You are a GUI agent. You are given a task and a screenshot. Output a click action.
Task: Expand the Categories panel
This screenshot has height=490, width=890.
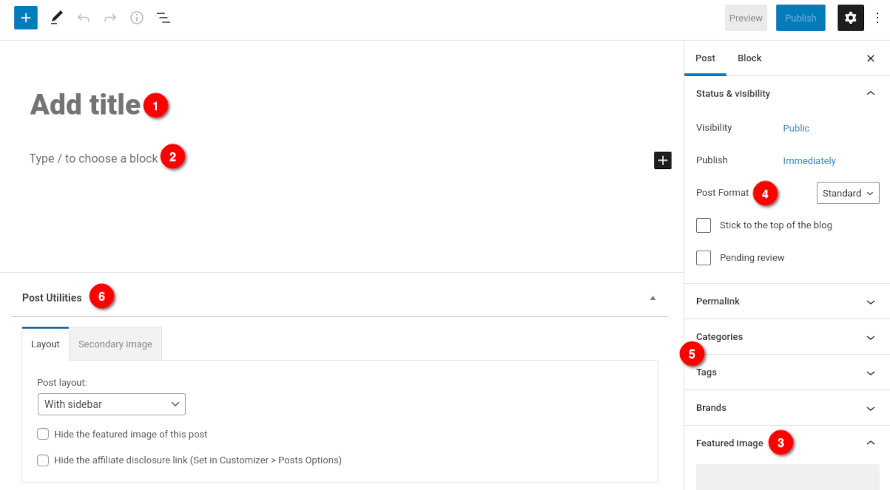(x=787, y=337)
